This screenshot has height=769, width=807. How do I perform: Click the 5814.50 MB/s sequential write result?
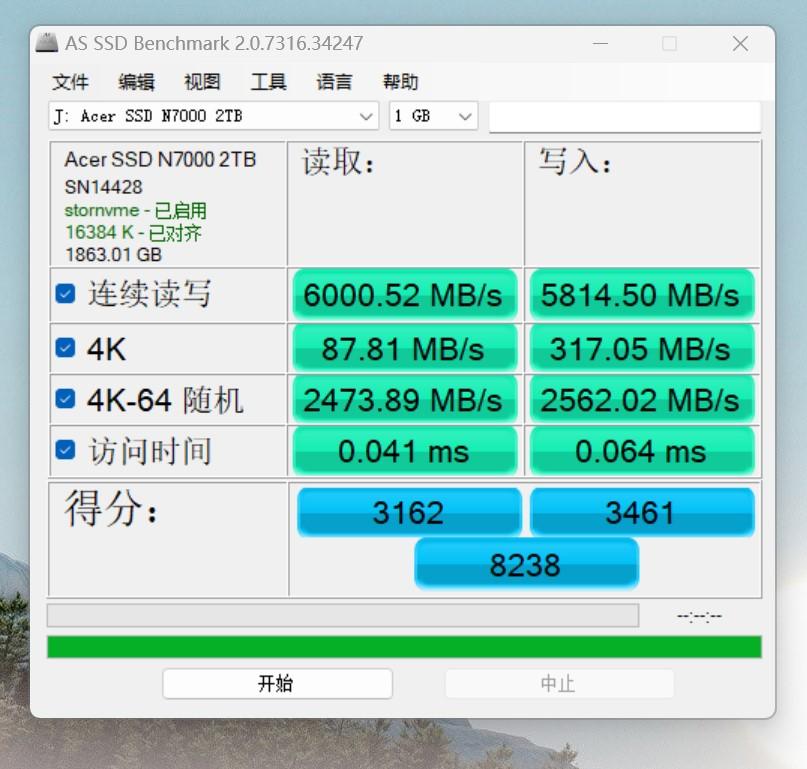pyautogui.click(x=642, y=295)
